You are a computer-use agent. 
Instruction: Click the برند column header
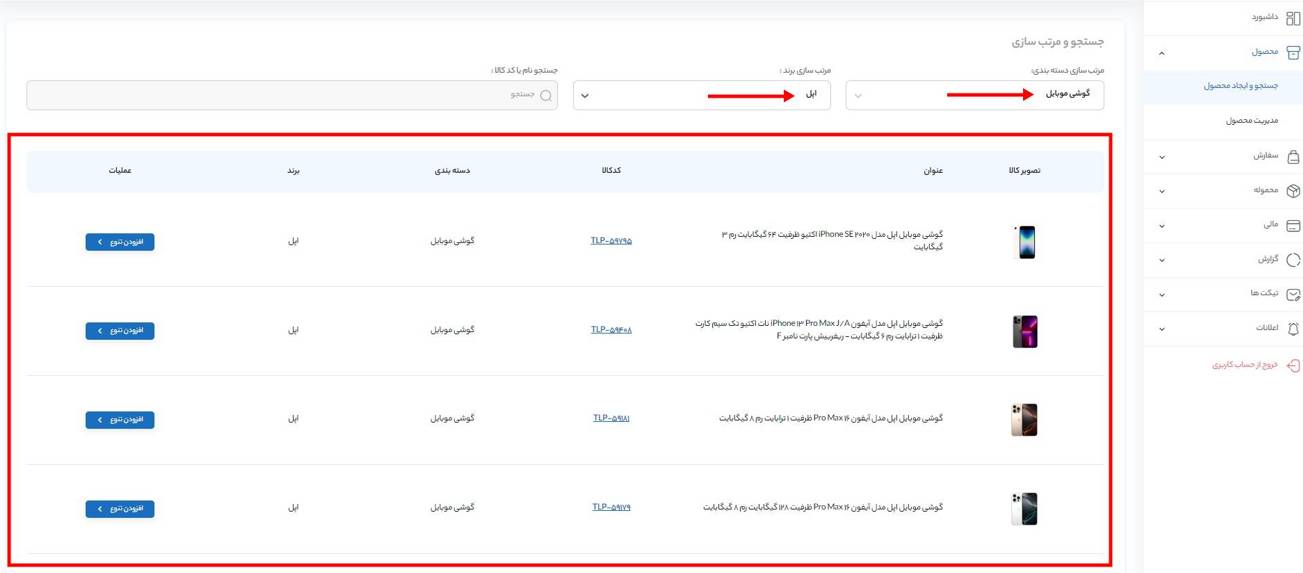pos(294,171)
